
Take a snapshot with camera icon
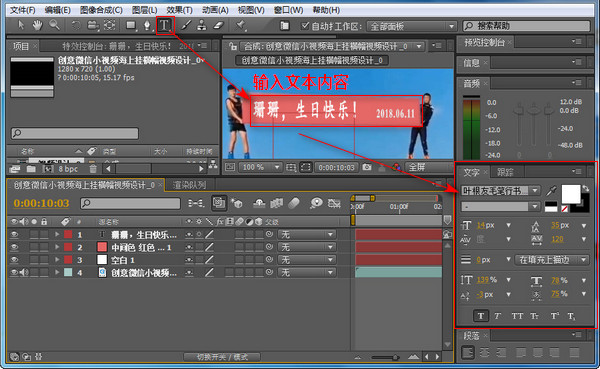click(x=367, y=167)
